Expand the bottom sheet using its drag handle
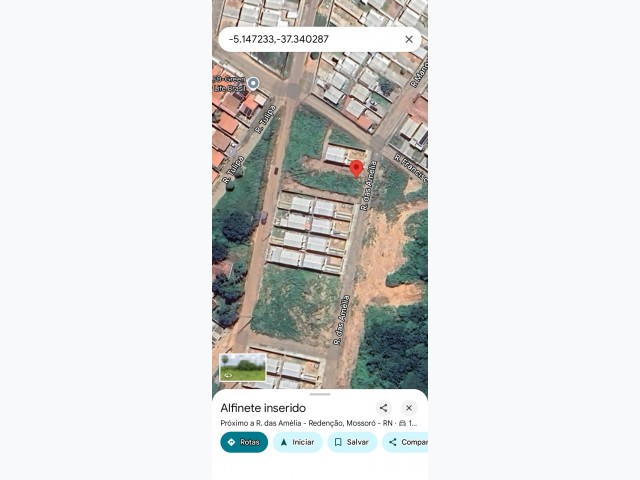The width and height of the screenshot is (640, 480). [320, 394]
